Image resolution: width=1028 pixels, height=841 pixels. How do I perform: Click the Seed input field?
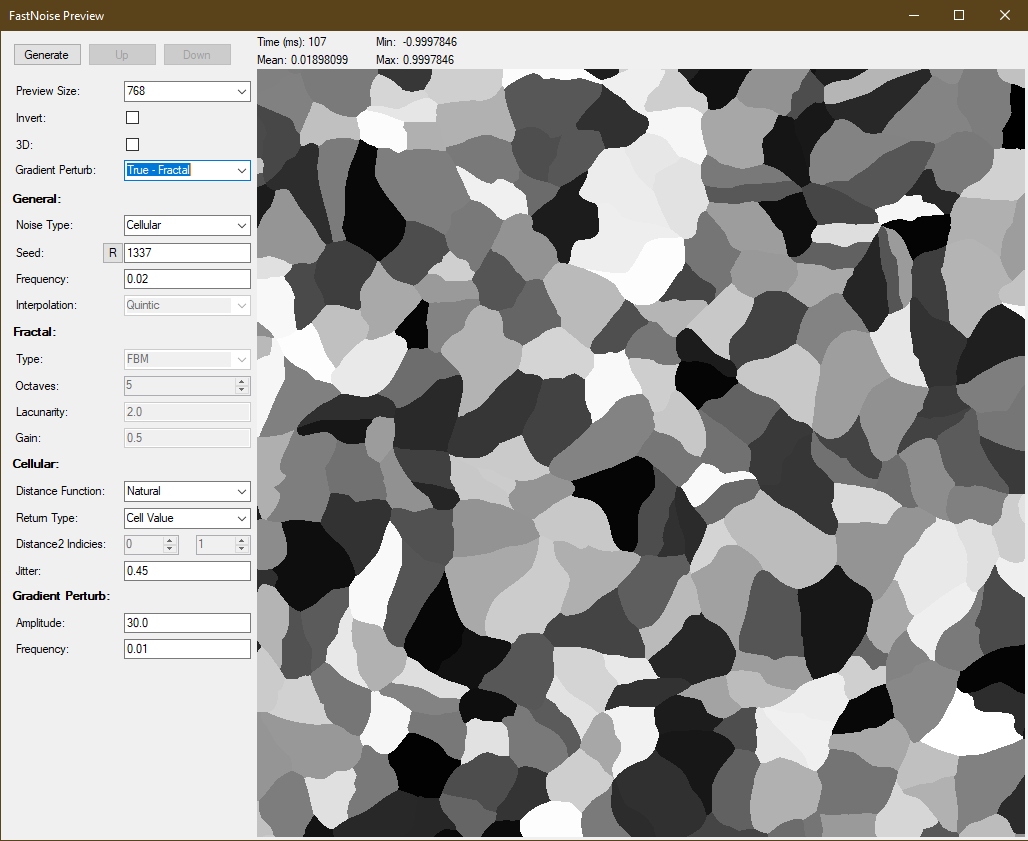pyautogui.click(x=187, y=252)
